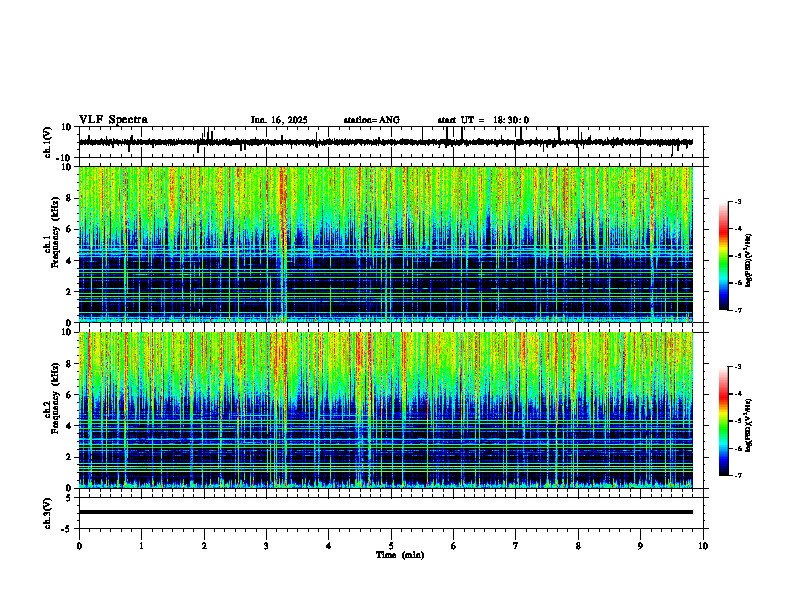The image size is (792, 612).
Task: Click the 'station=ANG' header text
Action: click(372, 120)
